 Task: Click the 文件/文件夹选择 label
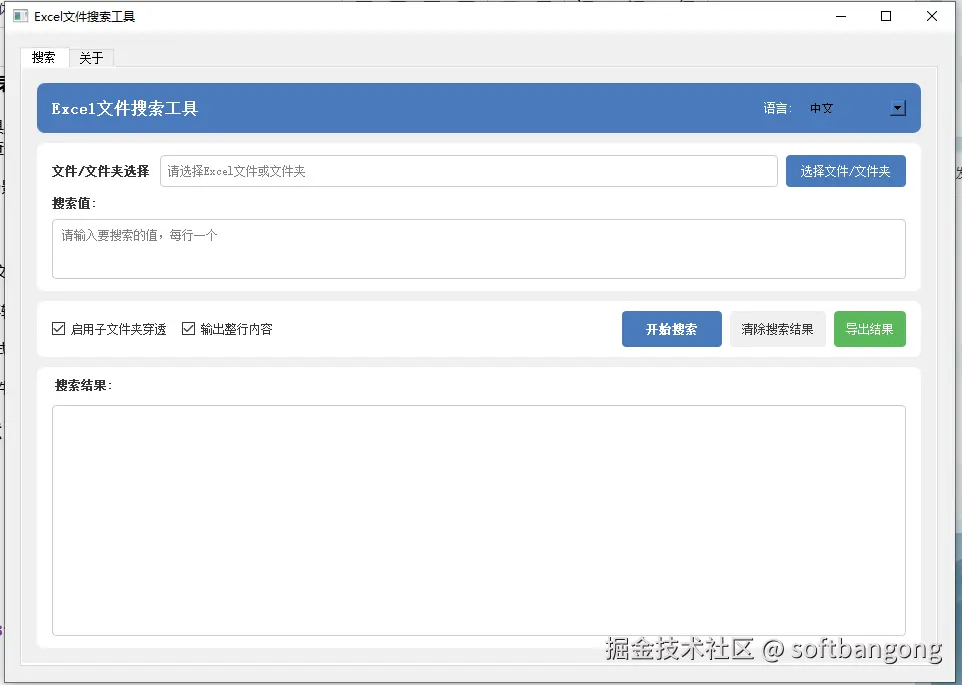[101, 171]
